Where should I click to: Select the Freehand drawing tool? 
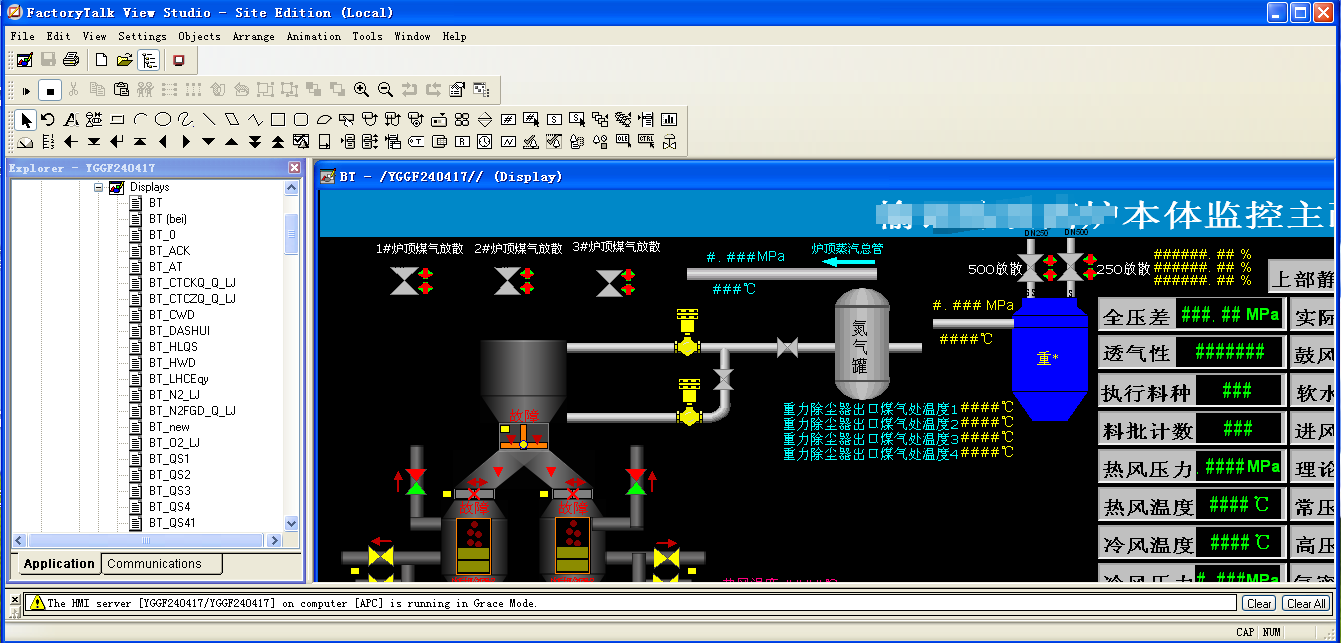(x=184, y=118)
